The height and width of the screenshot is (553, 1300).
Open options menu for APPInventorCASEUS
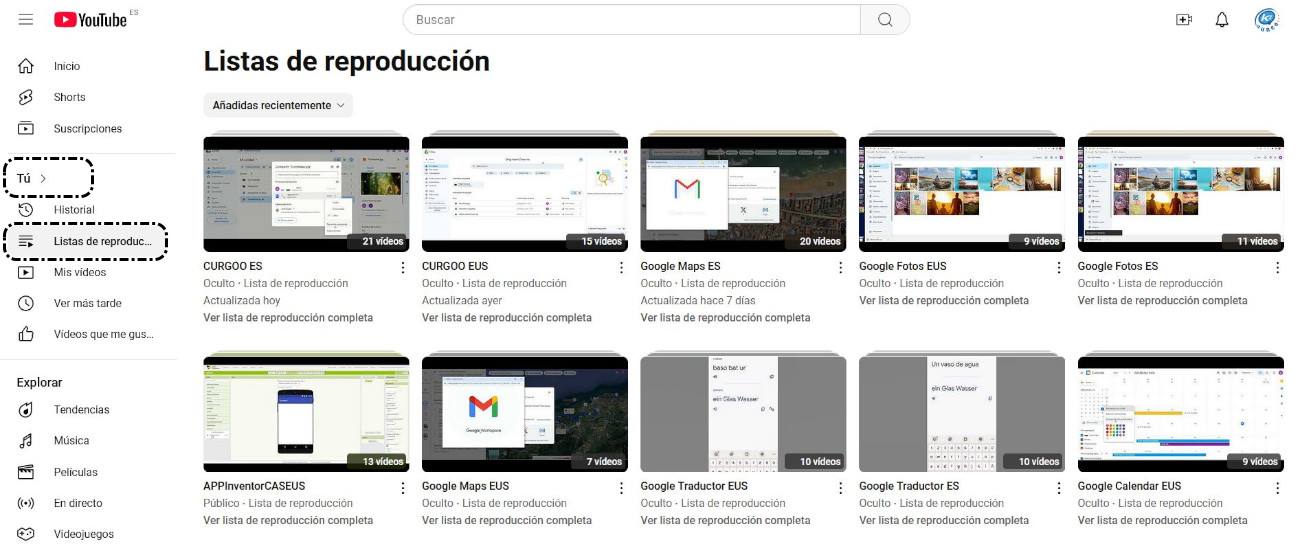click(403, 487)
